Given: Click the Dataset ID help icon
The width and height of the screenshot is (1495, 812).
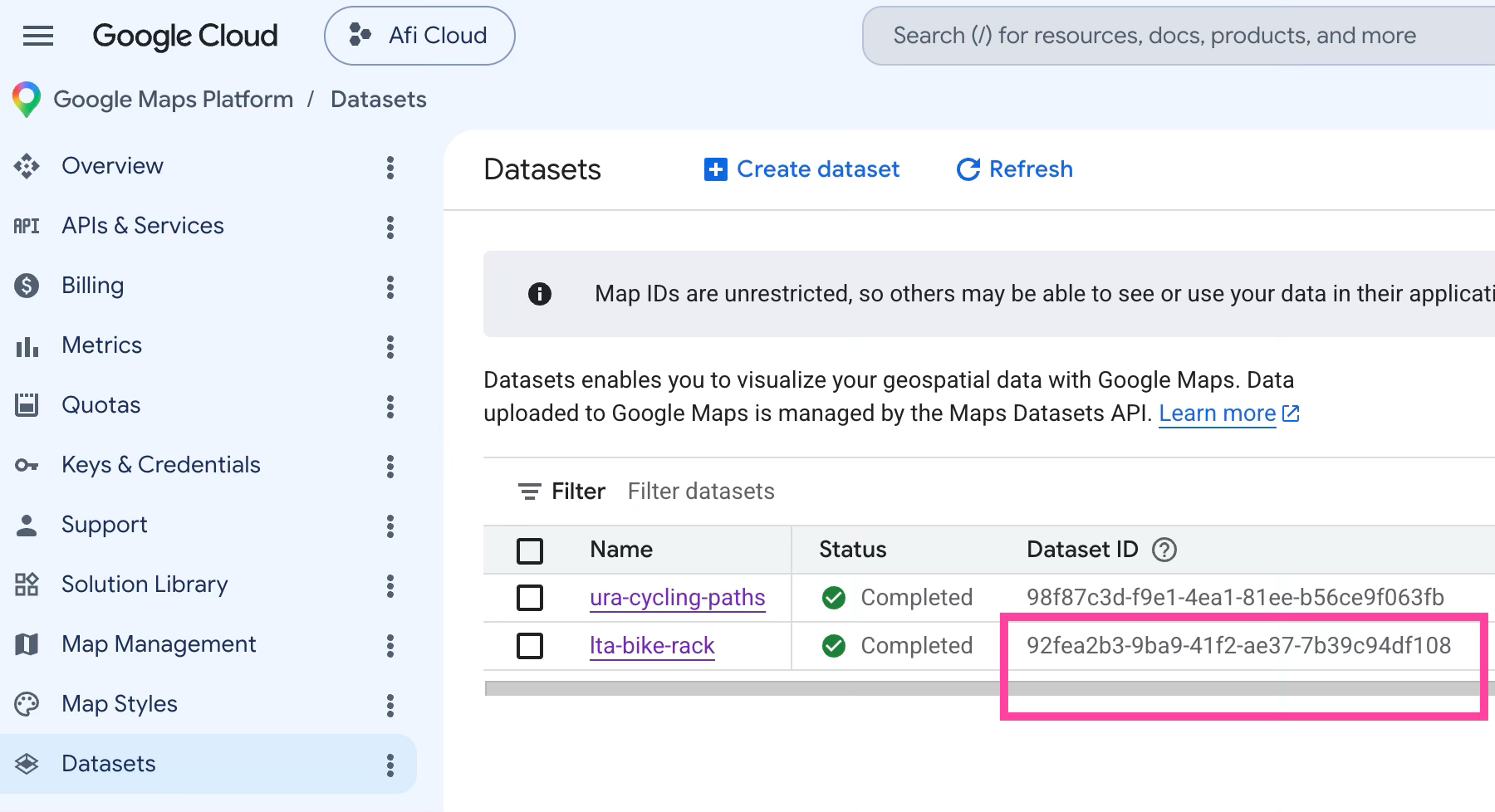Looking at the screenshot, I should [x=1164, y=550].
